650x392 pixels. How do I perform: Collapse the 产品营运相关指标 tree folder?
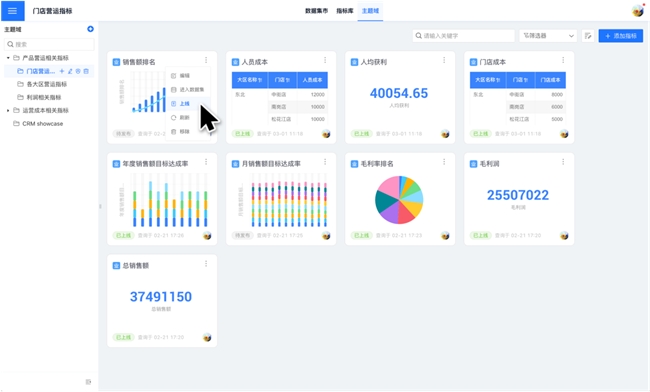tap(8, 58)
